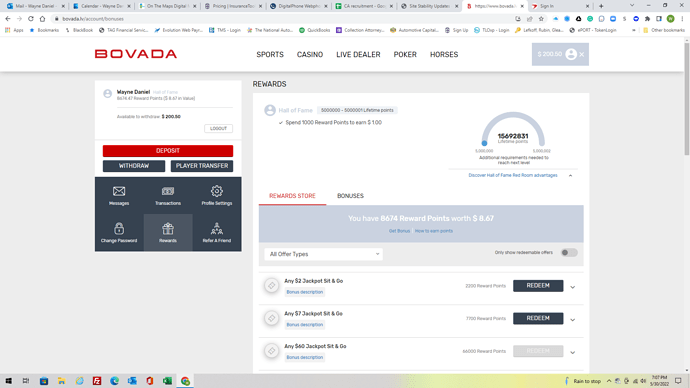Expand the $7 Jackpot Sit & Go offer
This screenshot has height=388, width=690.
573,319
